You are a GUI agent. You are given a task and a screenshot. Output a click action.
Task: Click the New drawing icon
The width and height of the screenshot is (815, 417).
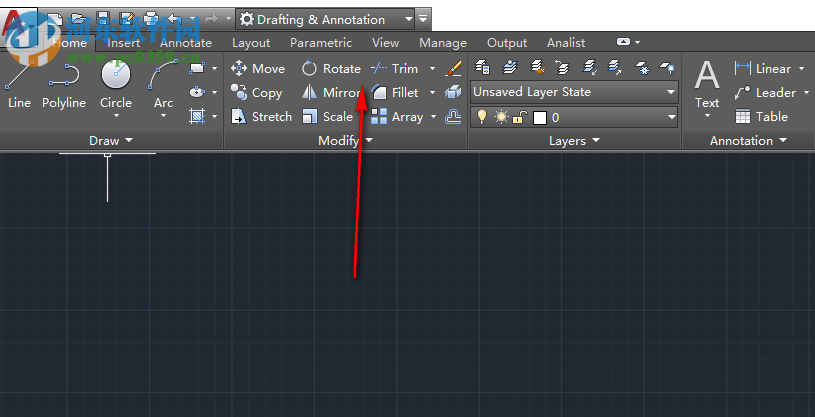(56, 19)
